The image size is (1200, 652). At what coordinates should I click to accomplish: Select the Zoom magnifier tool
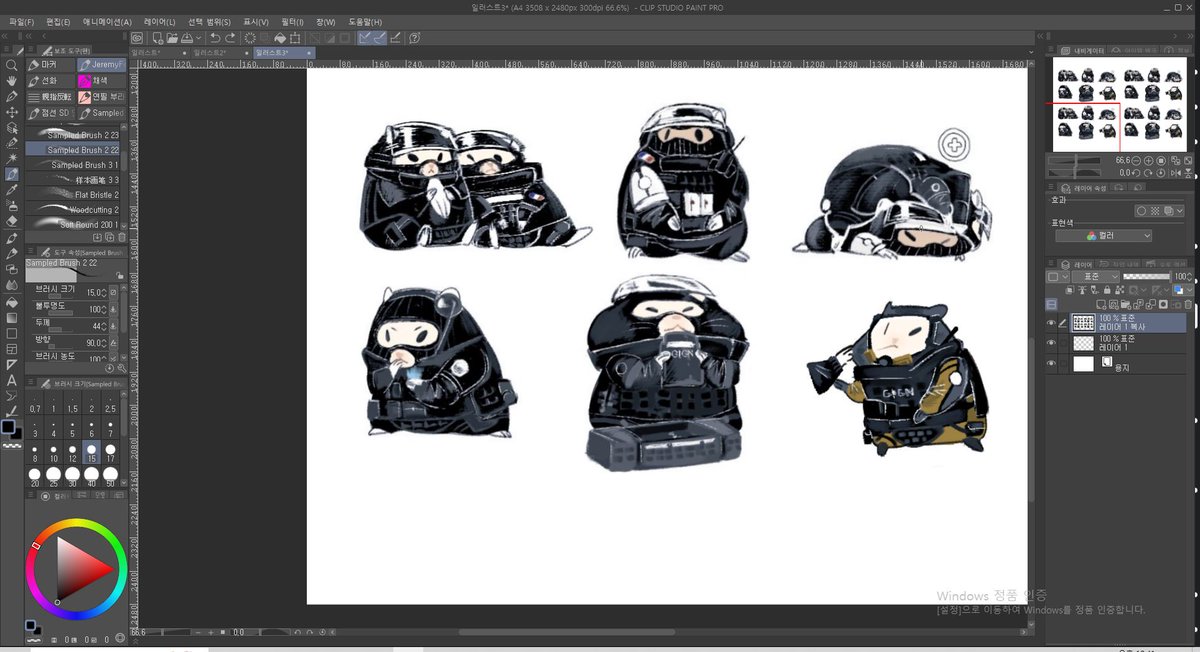pos(12,65)
